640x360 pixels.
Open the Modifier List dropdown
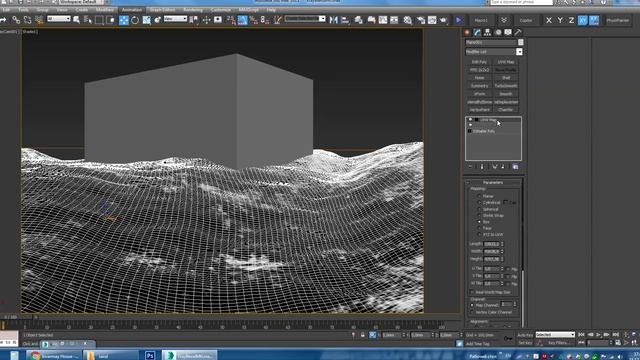click(x=519, y=52)
